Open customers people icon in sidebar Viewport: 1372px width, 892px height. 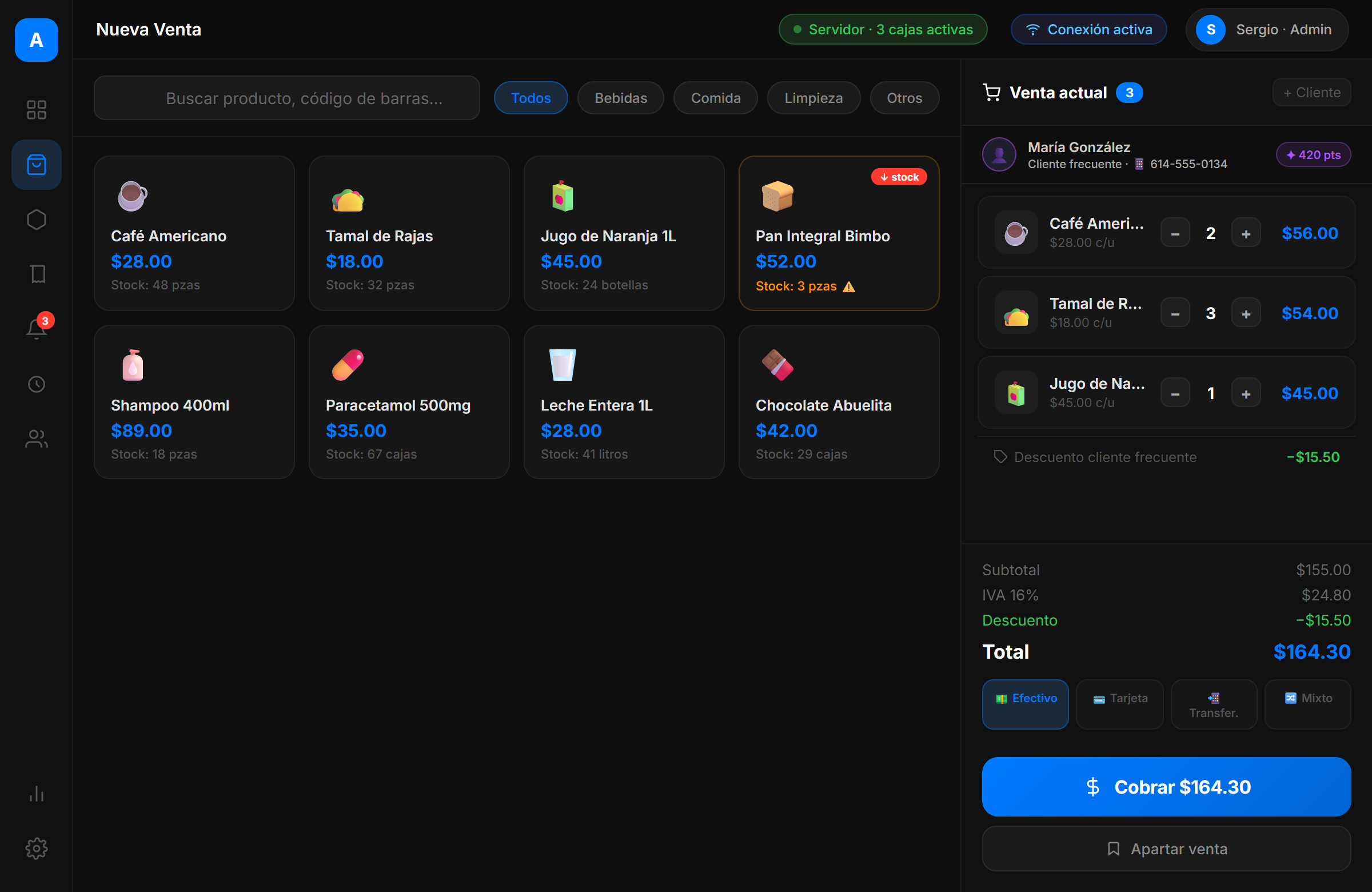(x=37, y=439)
